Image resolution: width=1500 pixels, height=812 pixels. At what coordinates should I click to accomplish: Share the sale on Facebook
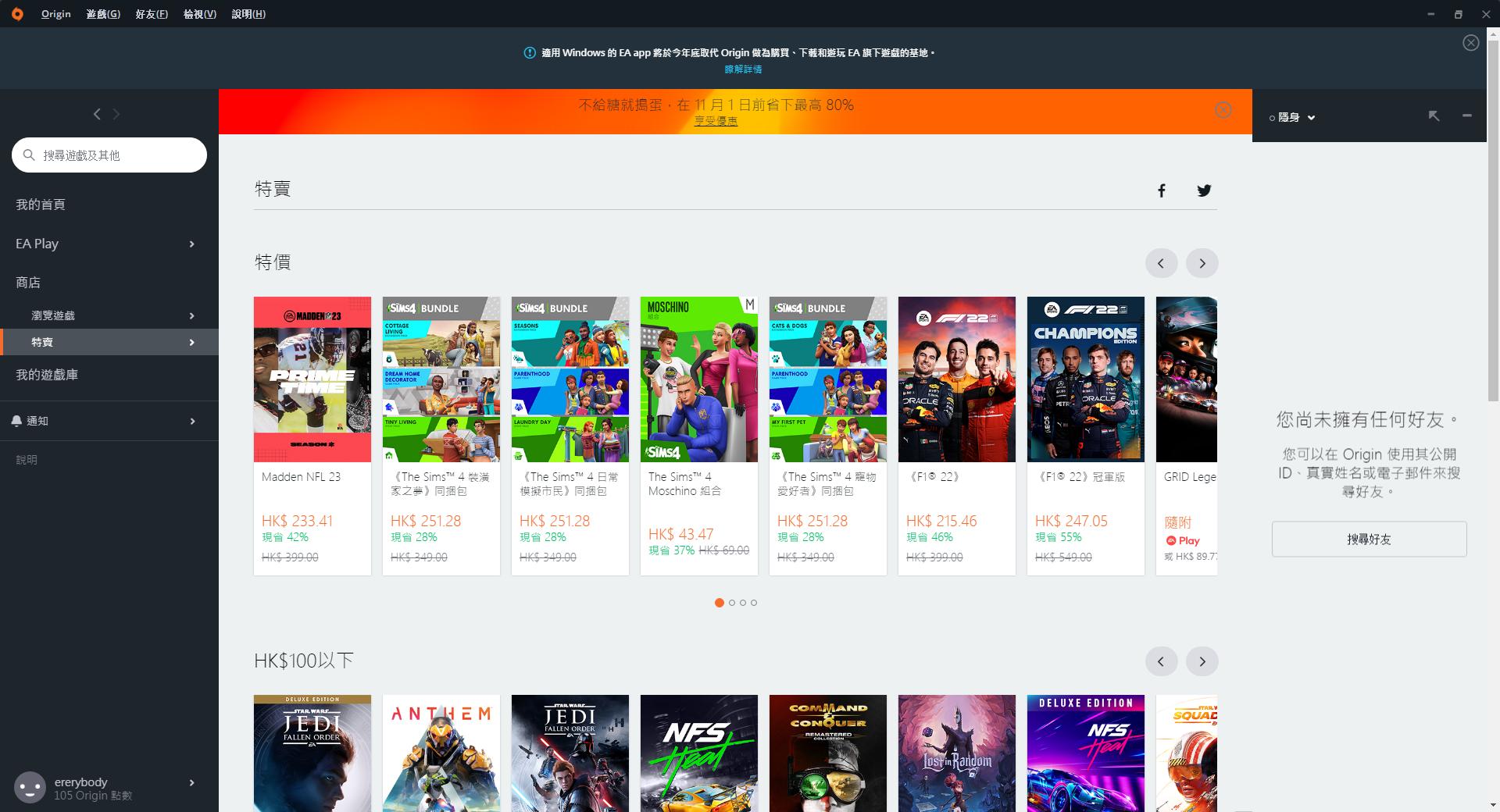[x=1162, y=191]
